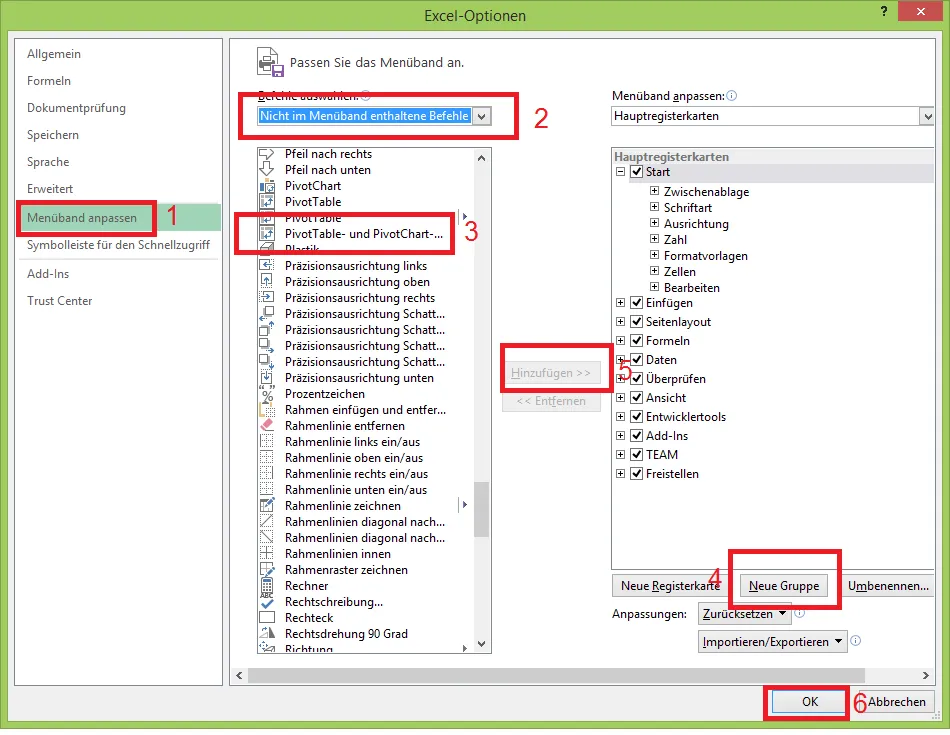Toggle the Überprüfen checkbox

(x=636, y=379)
